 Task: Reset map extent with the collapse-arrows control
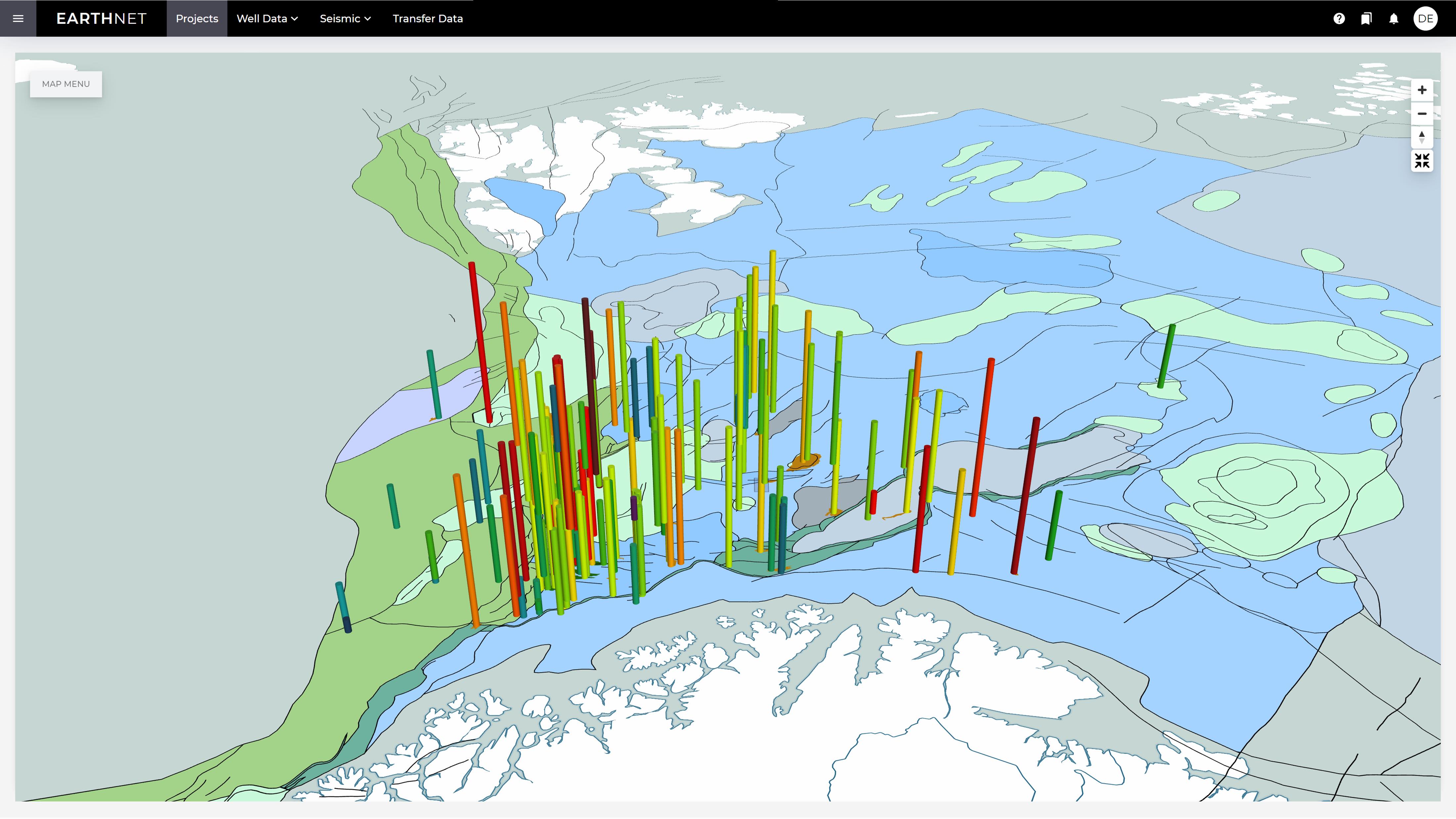(1422, 160)
